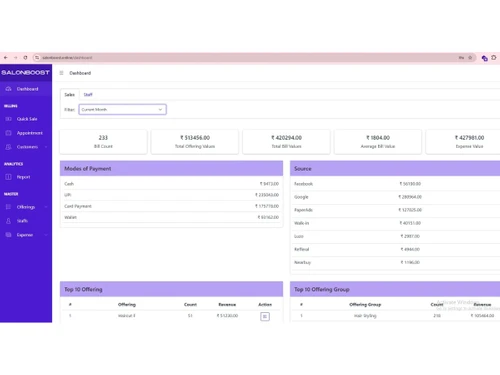
Task: Click the site info icon in address bar
Action: pyautogui.click(x=37, y=58)
